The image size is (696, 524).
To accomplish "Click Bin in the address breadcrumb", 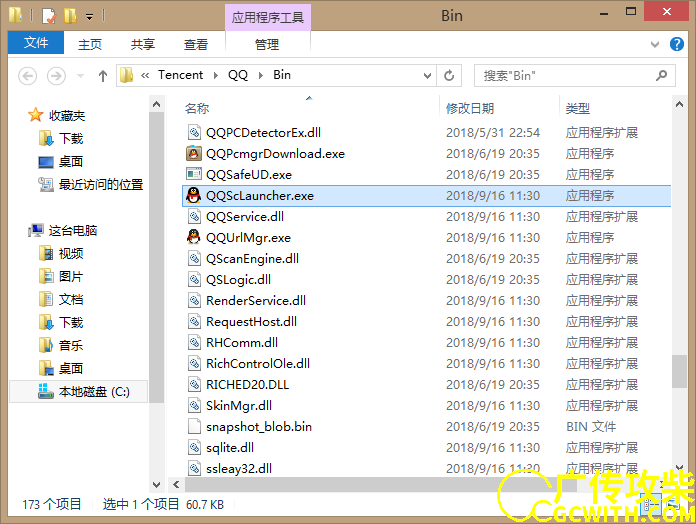I will click(282, 75).
